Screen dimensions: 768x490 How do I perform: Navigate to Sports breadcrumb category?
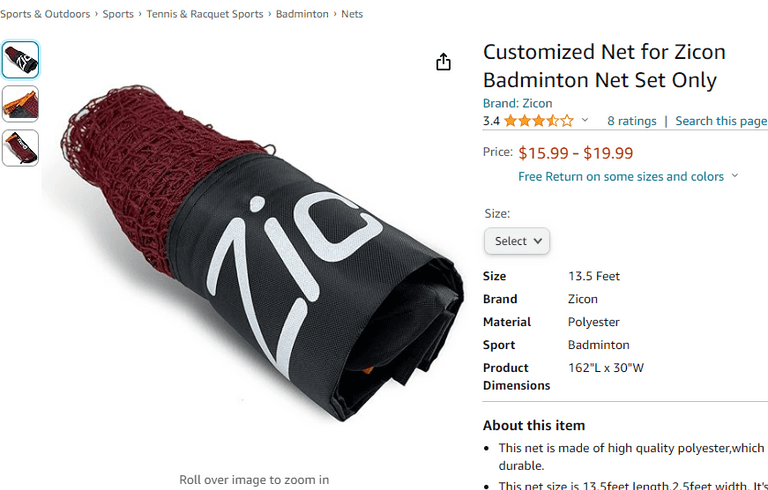(x=118, y=14)
